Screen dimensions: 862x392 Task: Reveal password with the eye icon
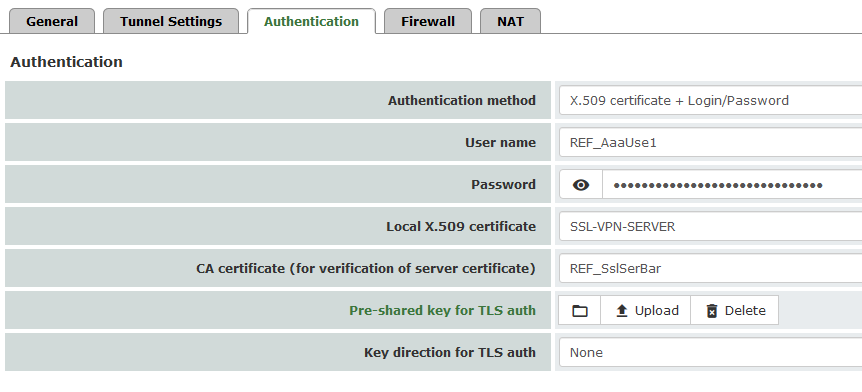581,185
